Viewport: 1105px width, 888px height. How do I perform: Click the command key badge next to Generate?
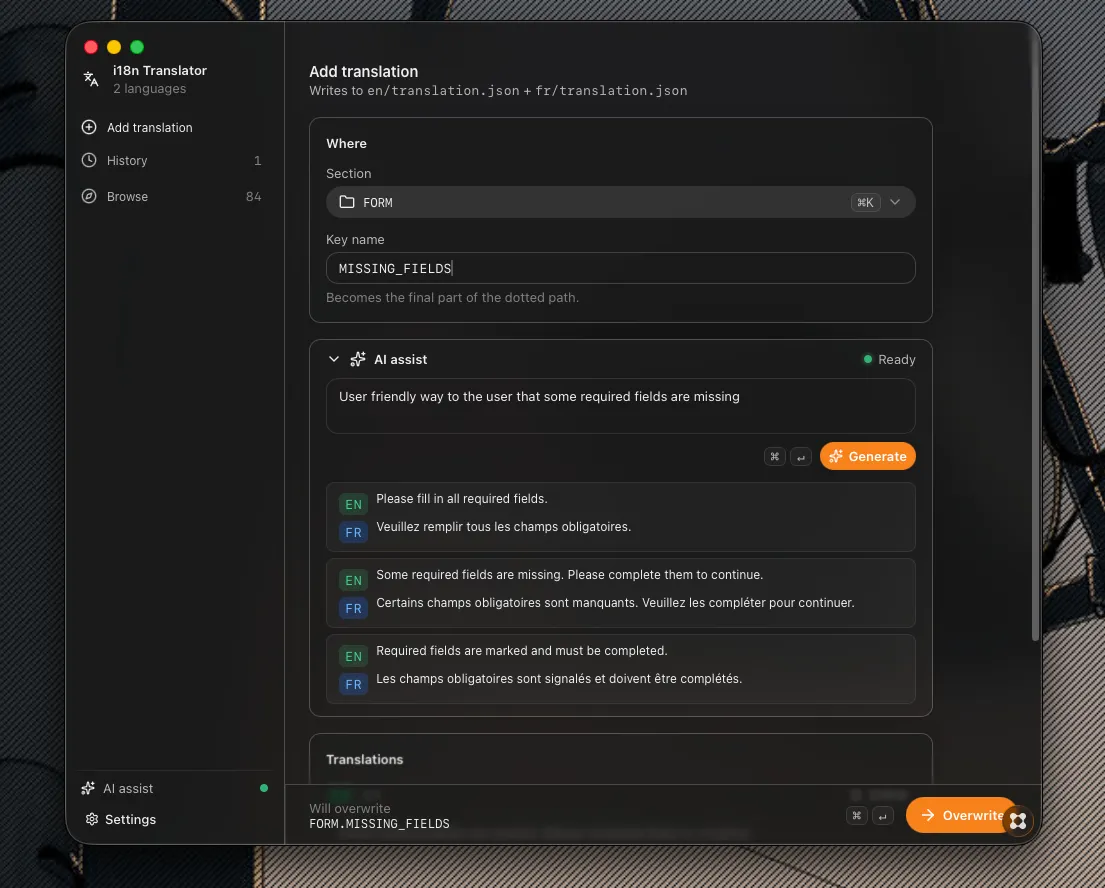(774, 457)
